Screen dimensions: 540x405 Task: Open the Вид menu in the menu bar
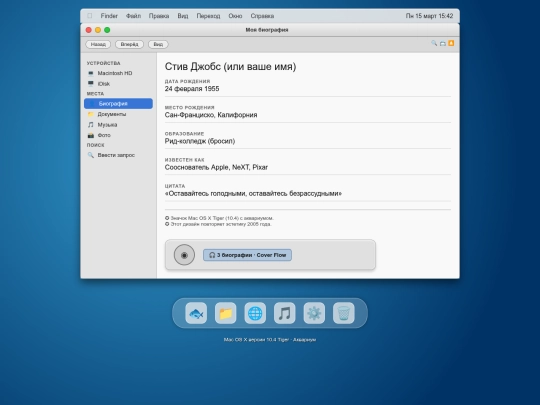[x=183, y=16]
